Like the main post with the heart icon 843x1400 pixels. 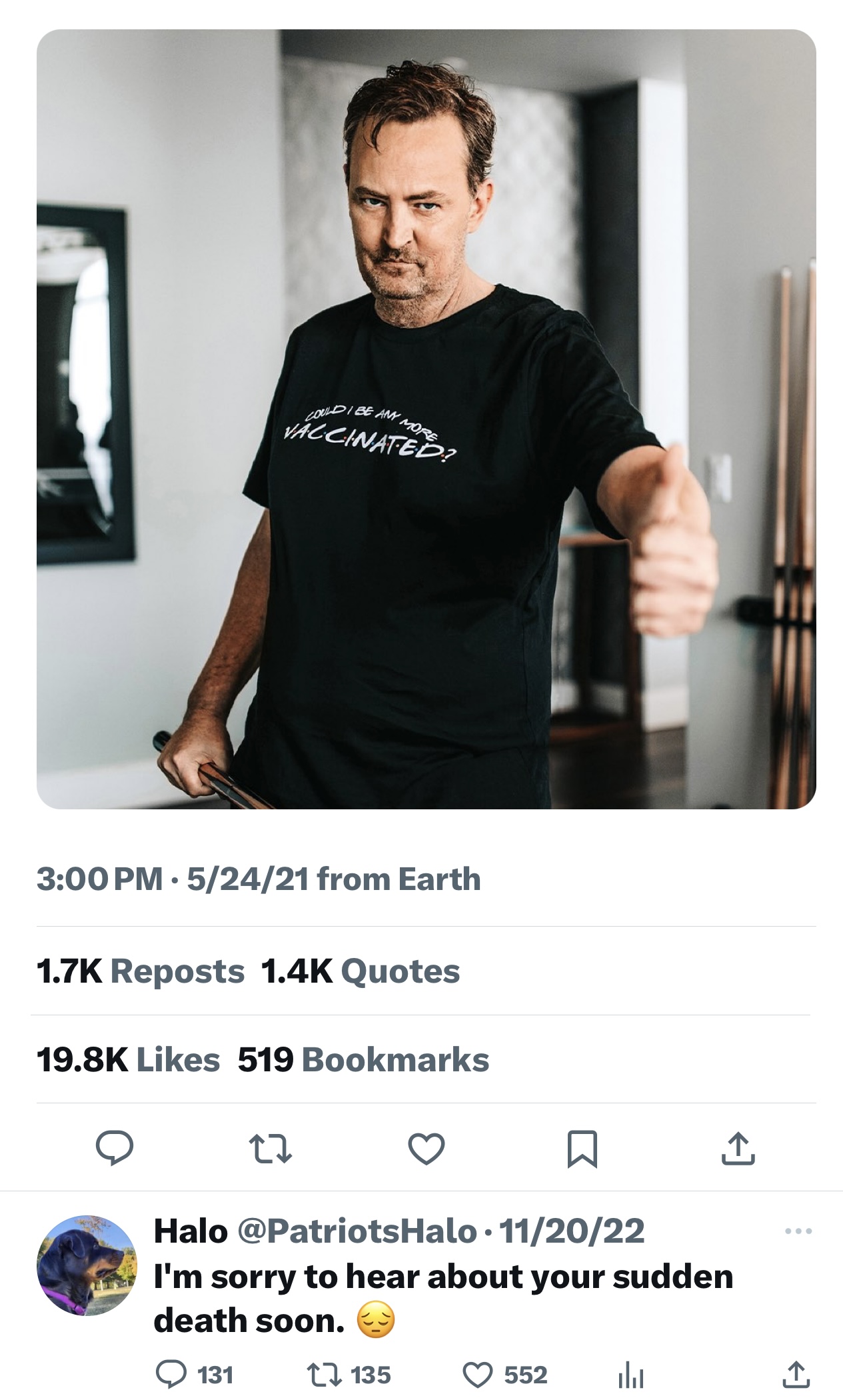426,1149
